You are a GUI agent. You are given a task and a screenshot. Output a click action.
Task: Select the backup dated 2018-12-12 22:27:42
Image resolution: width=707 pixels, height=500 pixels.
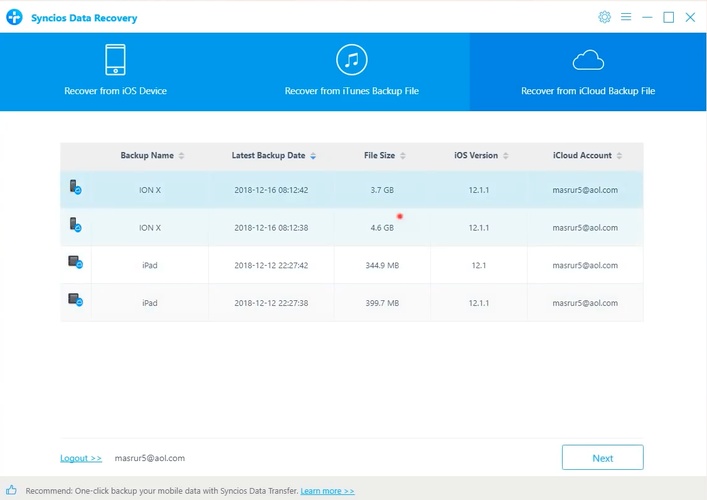click(352, 265)
